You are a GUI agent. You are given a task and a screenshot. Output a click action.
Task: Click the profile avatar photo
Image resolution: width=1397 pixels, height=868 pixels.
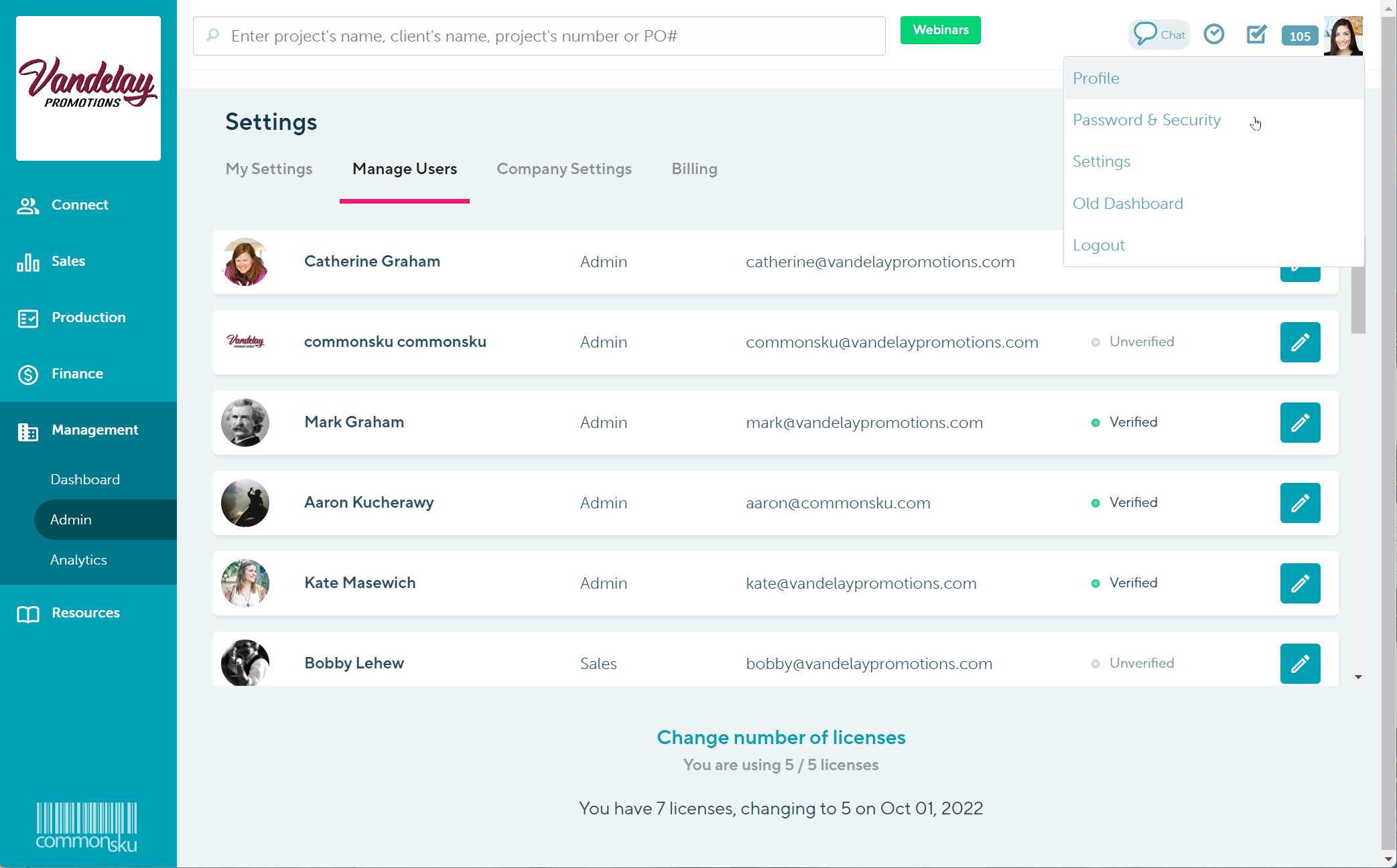[x=1343, y=35]
